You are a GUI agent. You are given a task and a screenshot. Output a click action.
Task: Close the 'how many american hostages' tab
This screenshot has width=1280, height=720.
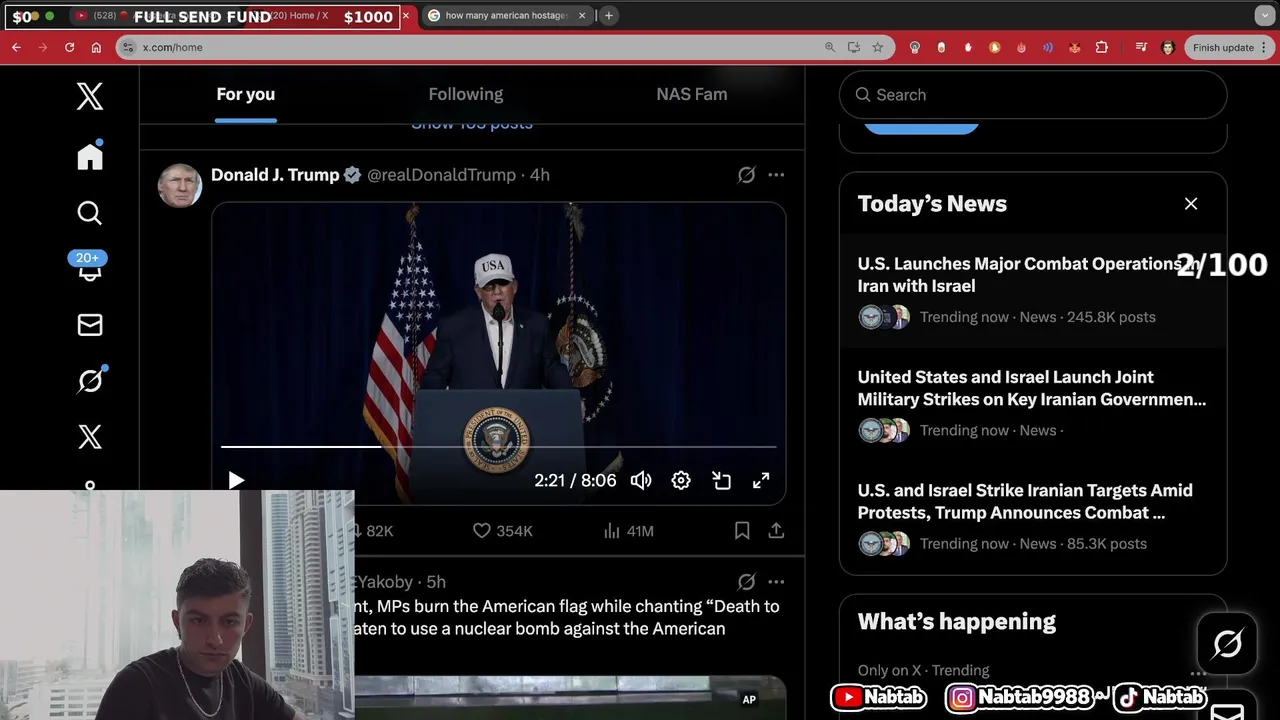pyautogui.click(x=582, y=16)
